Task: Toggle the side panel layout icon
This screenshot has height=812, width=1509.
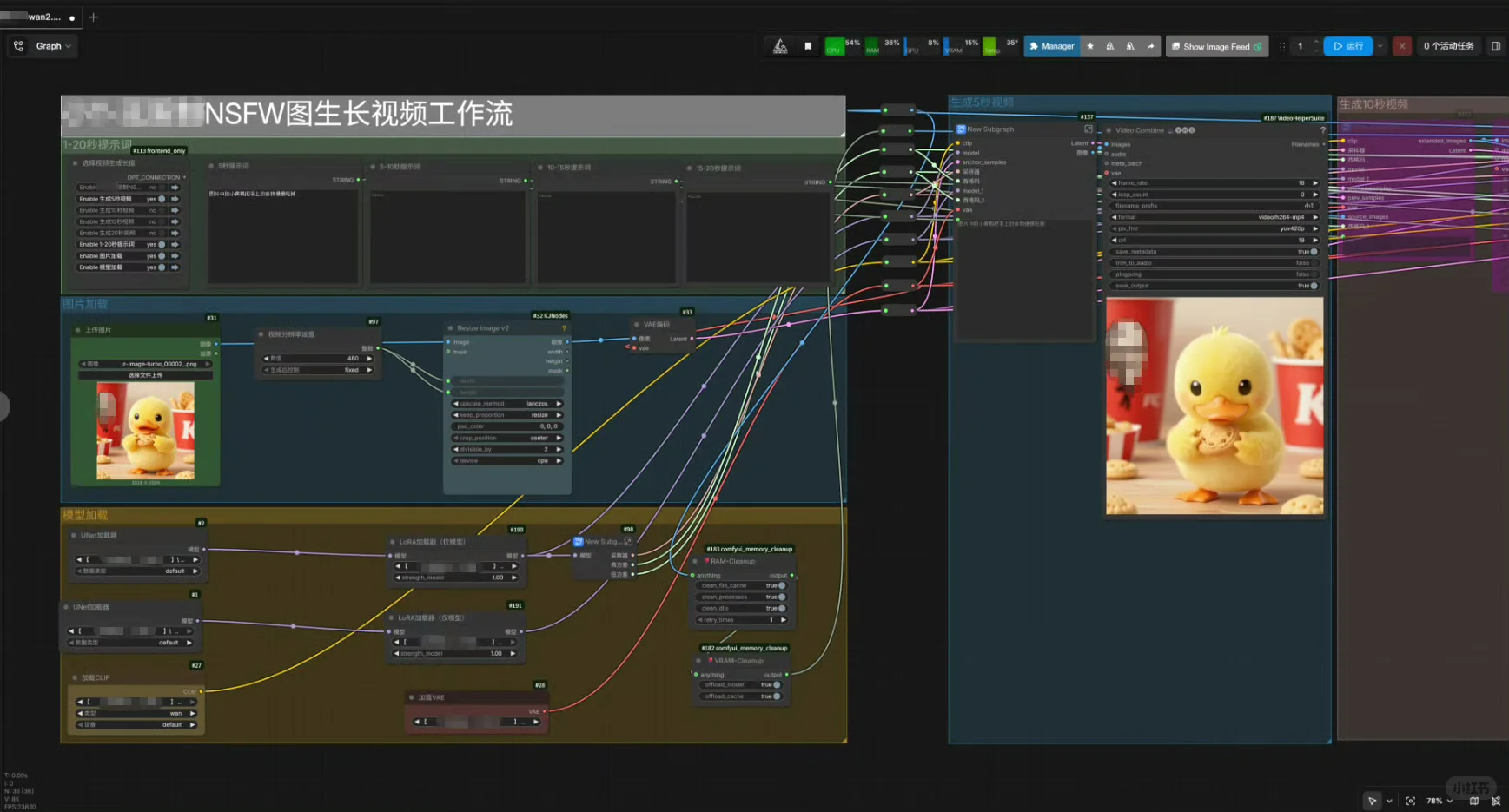Action: pos(1496,46)
